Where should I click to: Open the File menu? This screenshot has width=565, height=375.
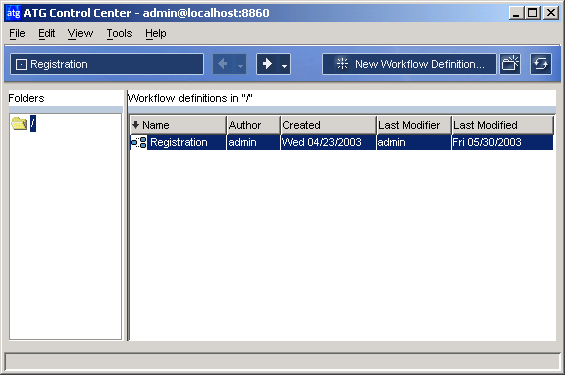pyautogui.click(x=17, y=34)
